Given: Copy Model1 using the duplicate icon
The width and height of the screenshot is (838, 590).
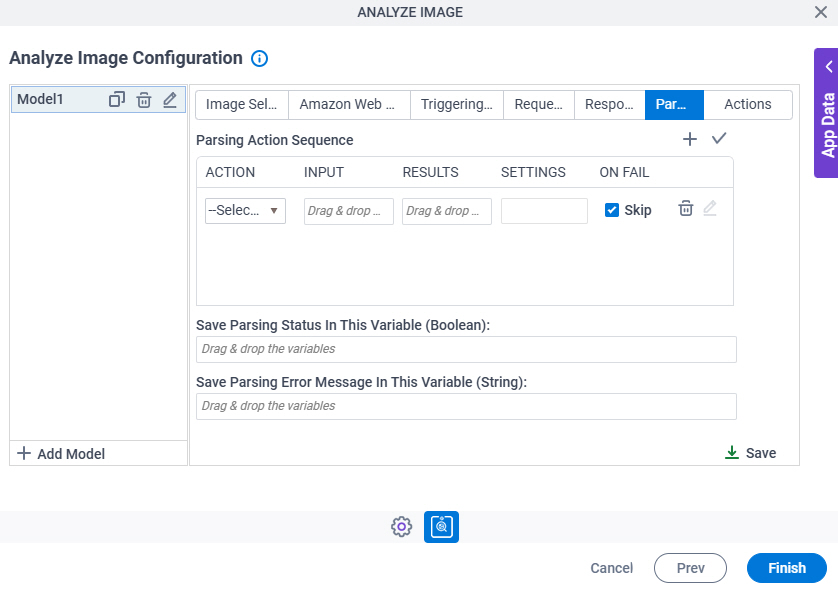Looking at the screenshot, I should [117, 99].
